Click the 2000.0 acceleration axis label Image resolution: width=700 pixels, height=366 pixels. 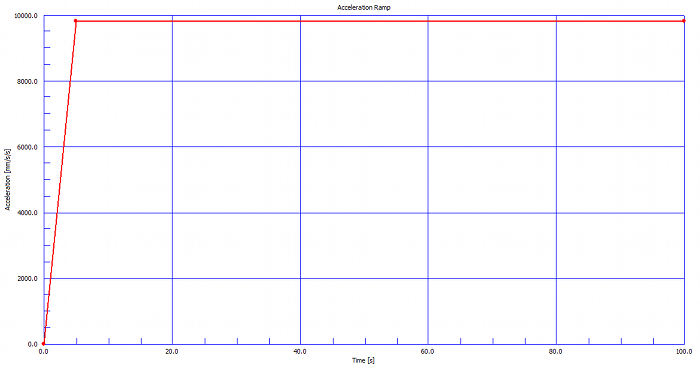(27, 279)
